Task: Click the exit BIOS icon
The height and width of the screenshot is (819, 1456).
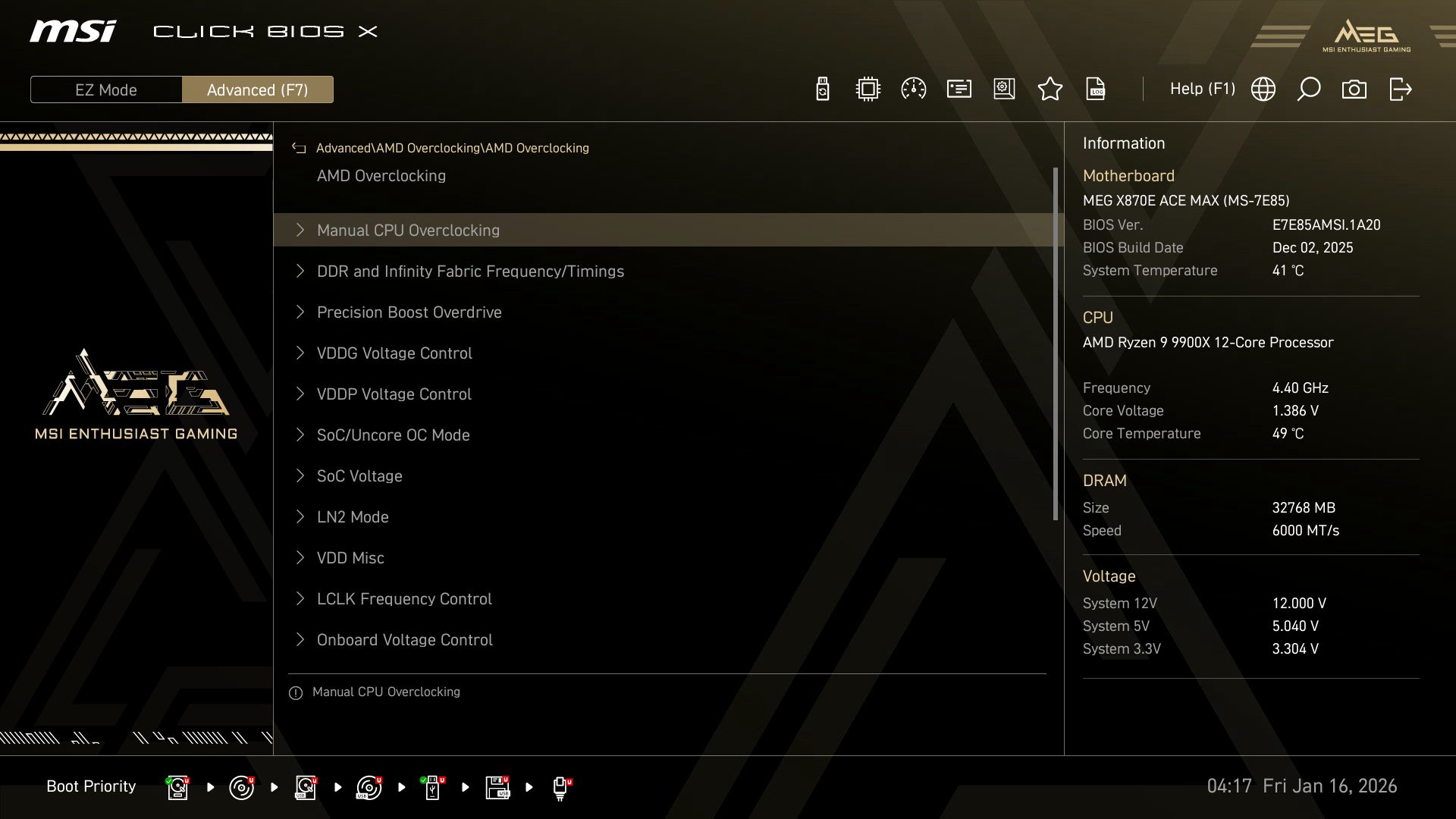Action: pyautogui.click(x=1400, y=89)
